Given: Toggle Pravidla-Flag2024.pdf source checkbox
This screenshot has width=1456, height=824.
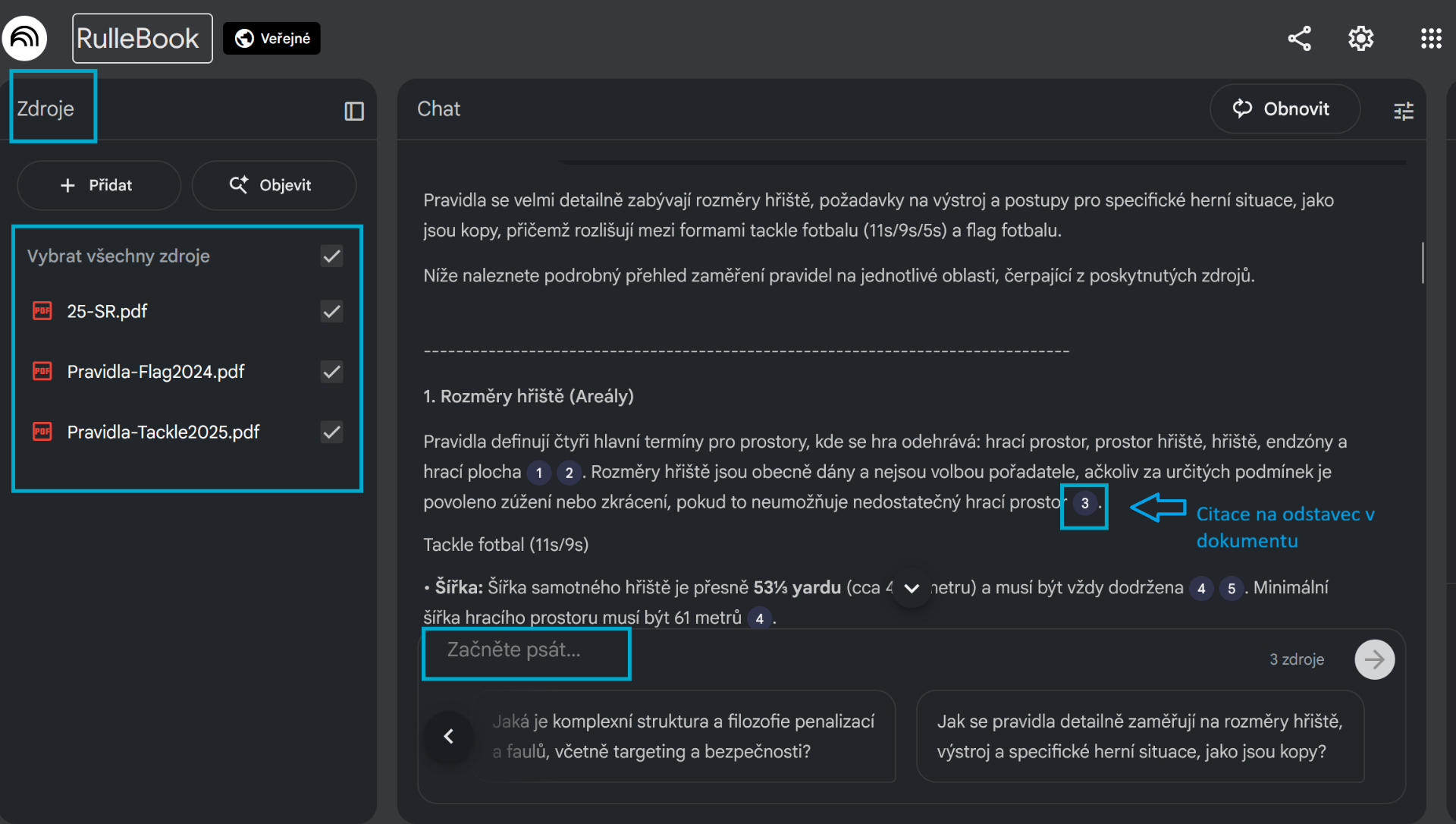Looking at the screenshot, I should [331, 372].
